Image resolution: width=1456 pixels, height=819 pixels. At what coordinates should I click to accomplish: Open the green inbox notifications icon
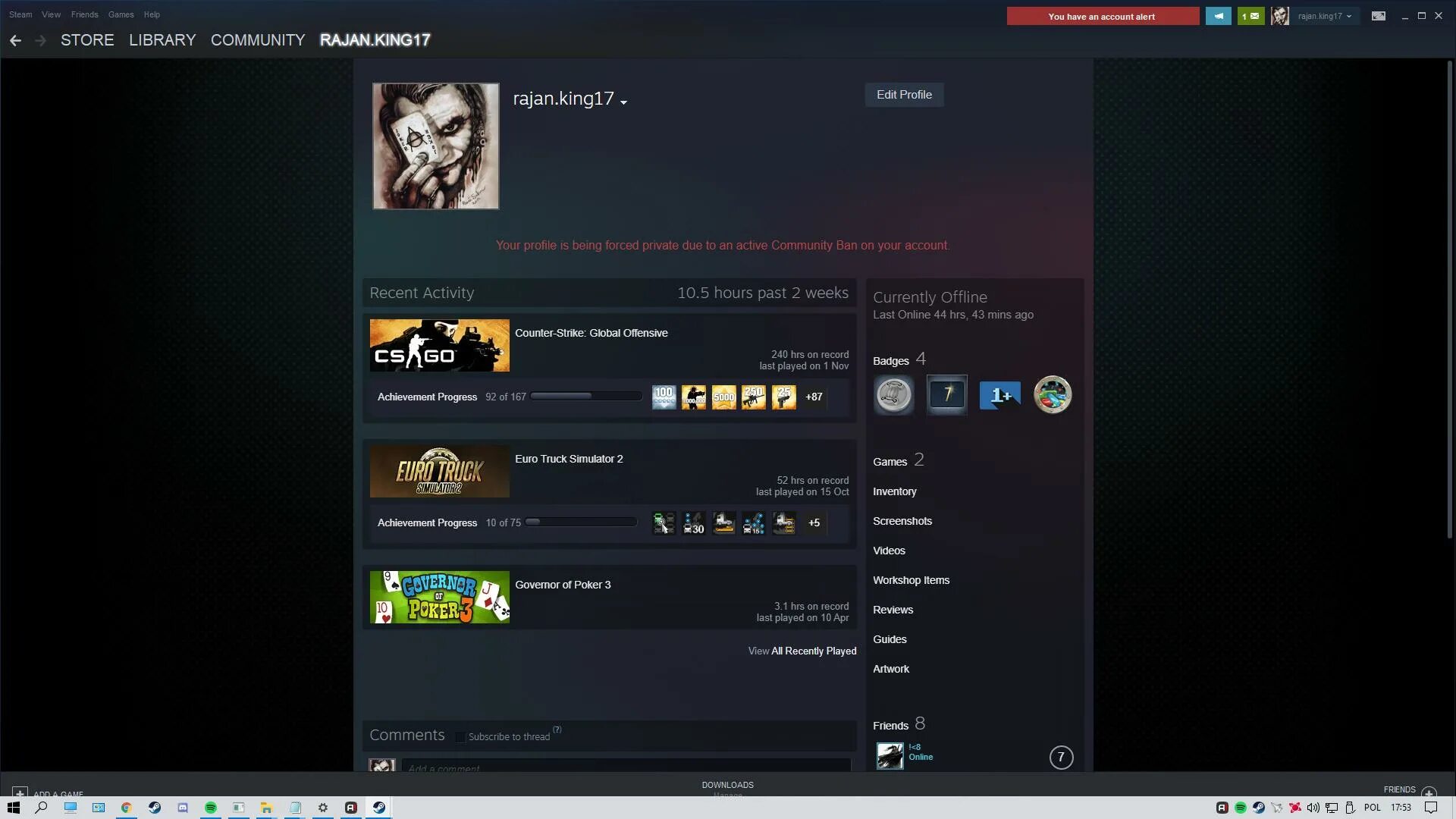[1250, 16]
